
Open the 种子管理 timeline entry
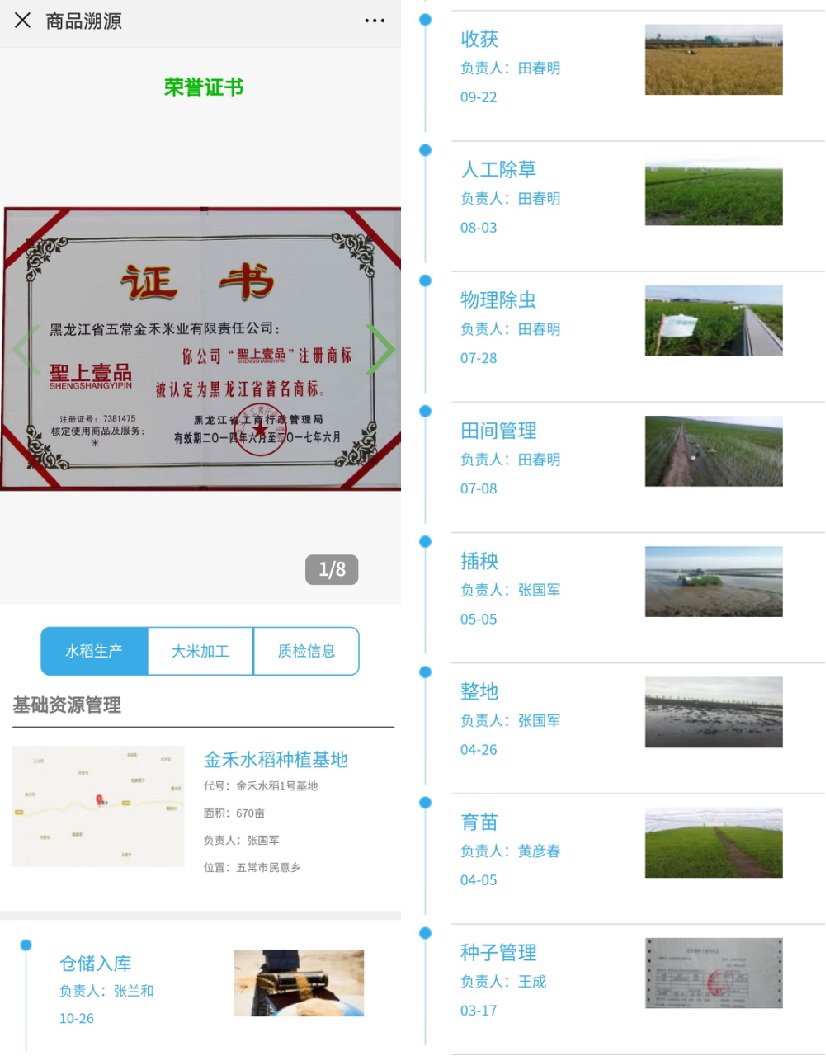pos(498,953)
